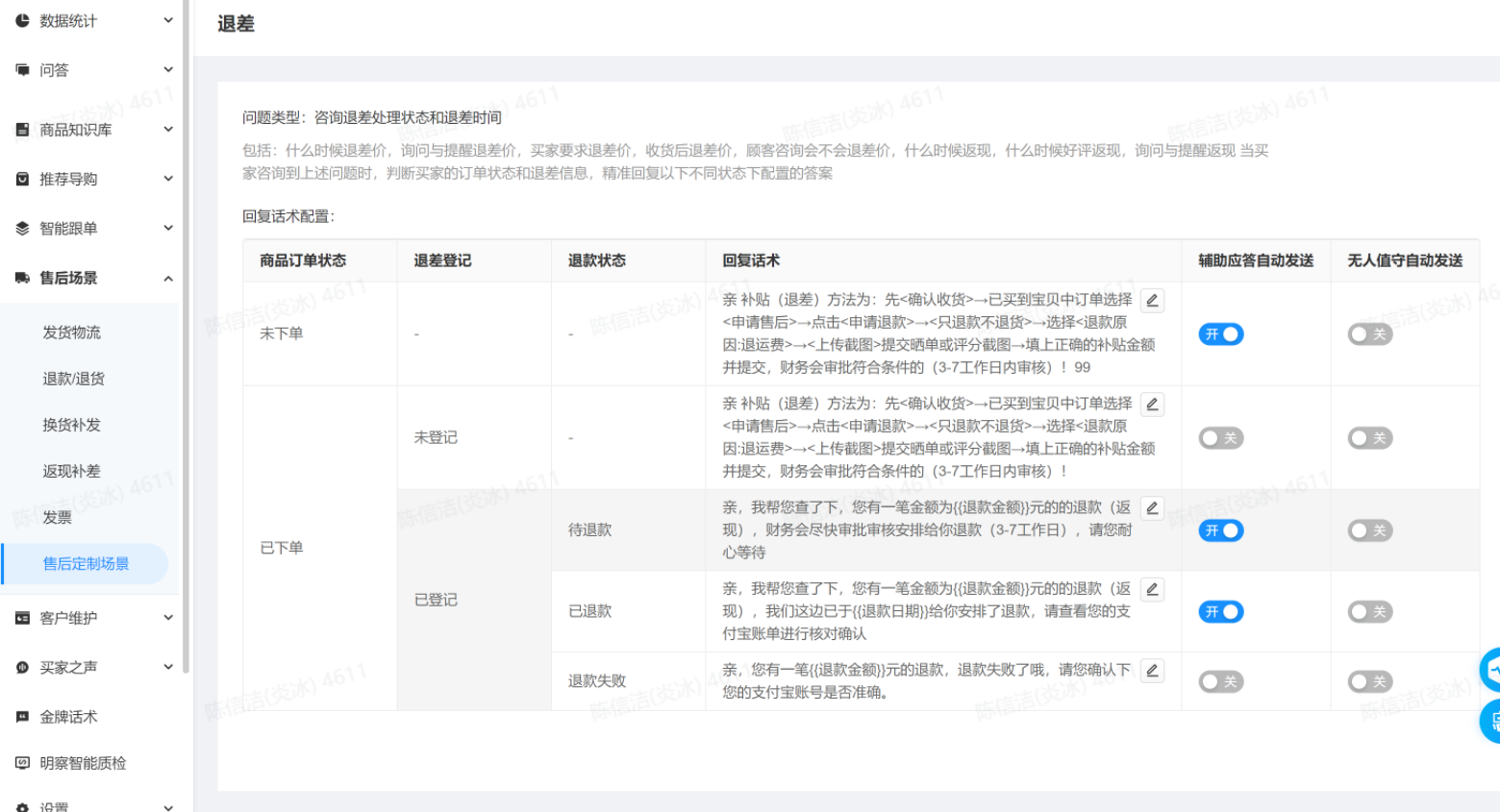
Task: Click the 设置 gear icon
Action: click(22, 808)
